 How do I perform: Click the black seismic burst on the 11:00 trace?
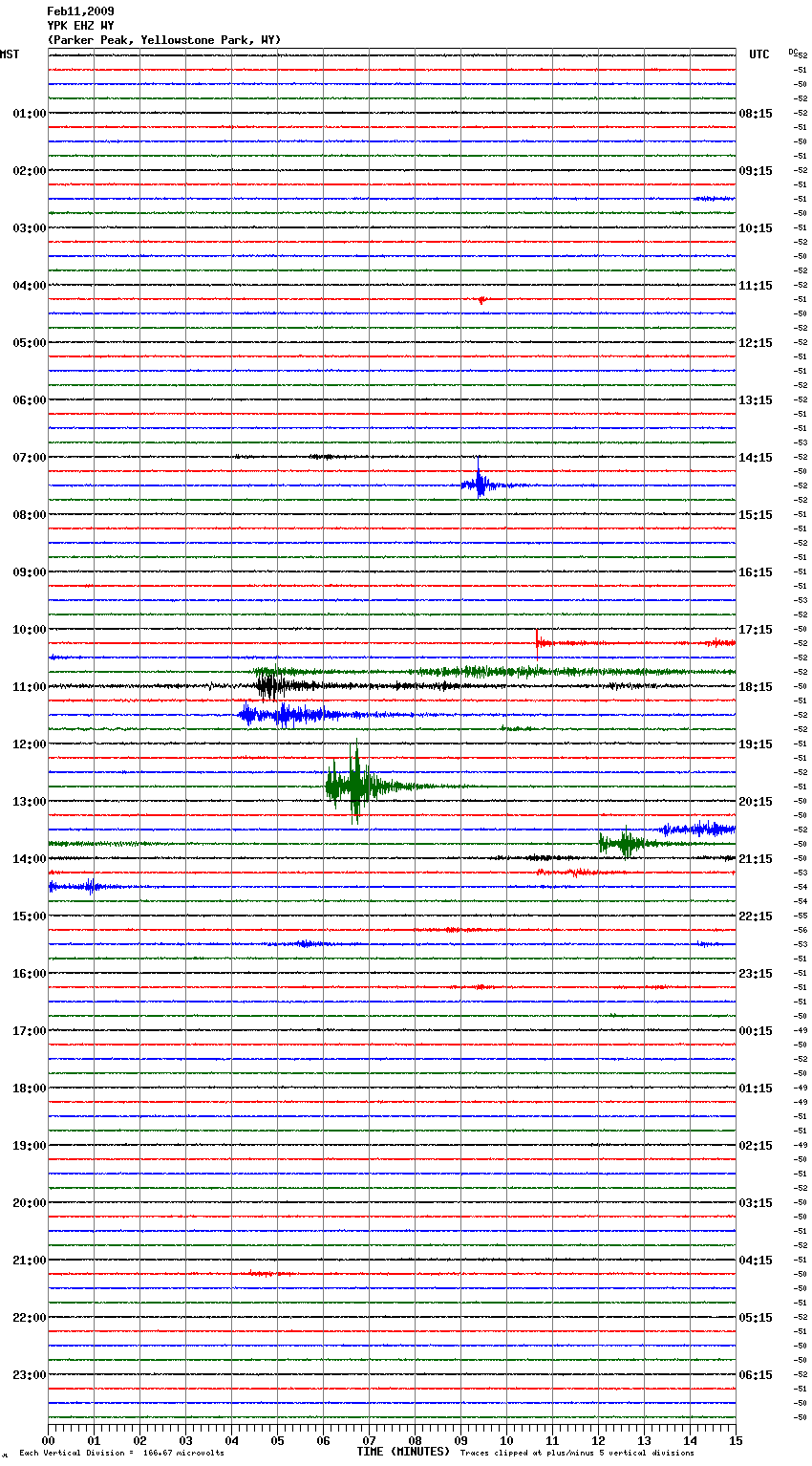coord(270,685)
